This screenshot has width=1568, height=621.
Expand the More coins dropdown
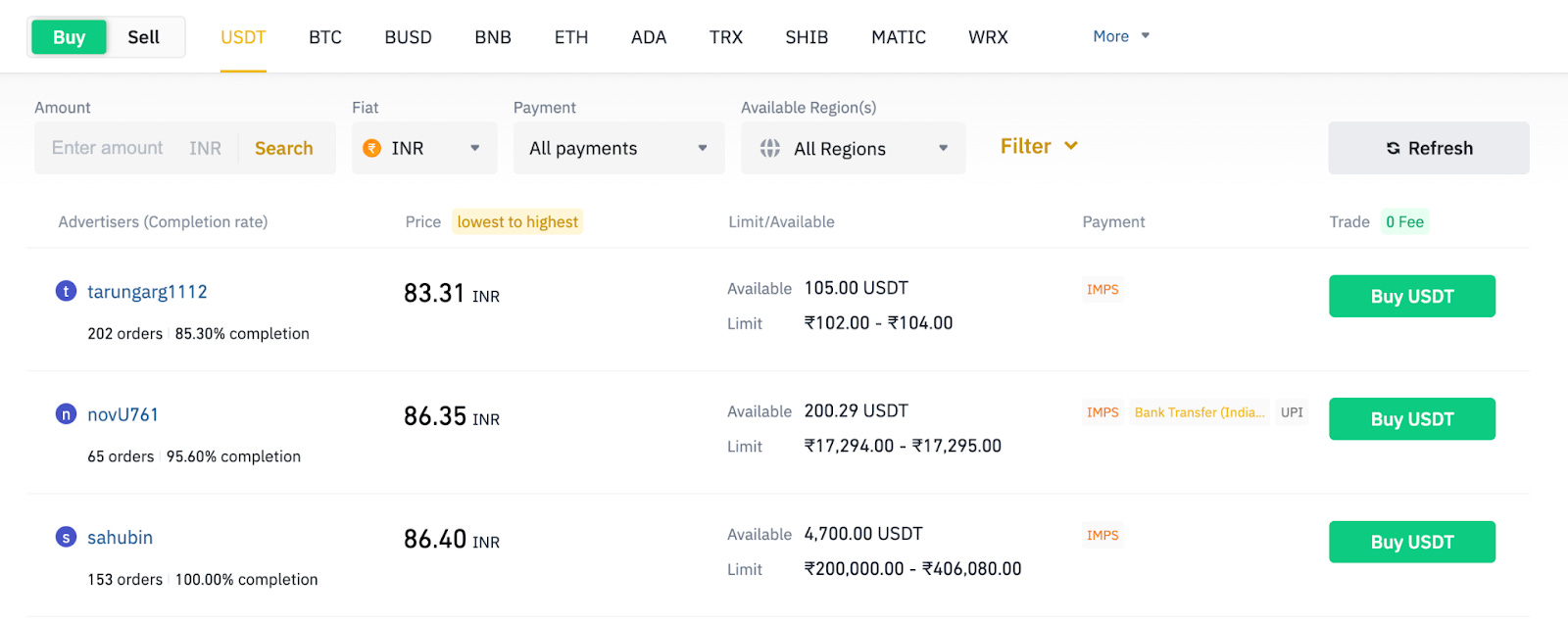tap(1121, 36)
